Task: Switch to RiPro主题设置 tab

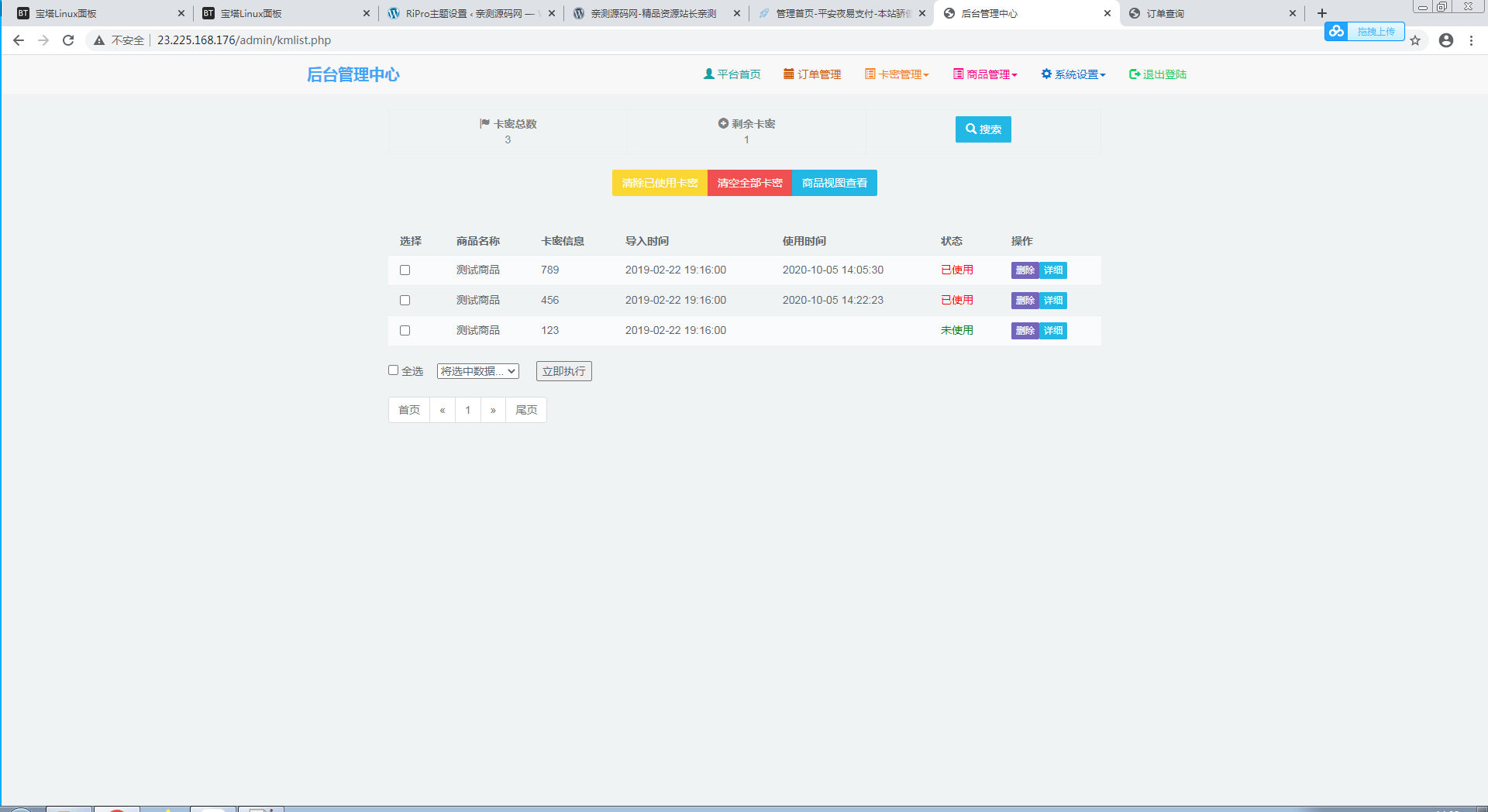Action: coord(471,13)
